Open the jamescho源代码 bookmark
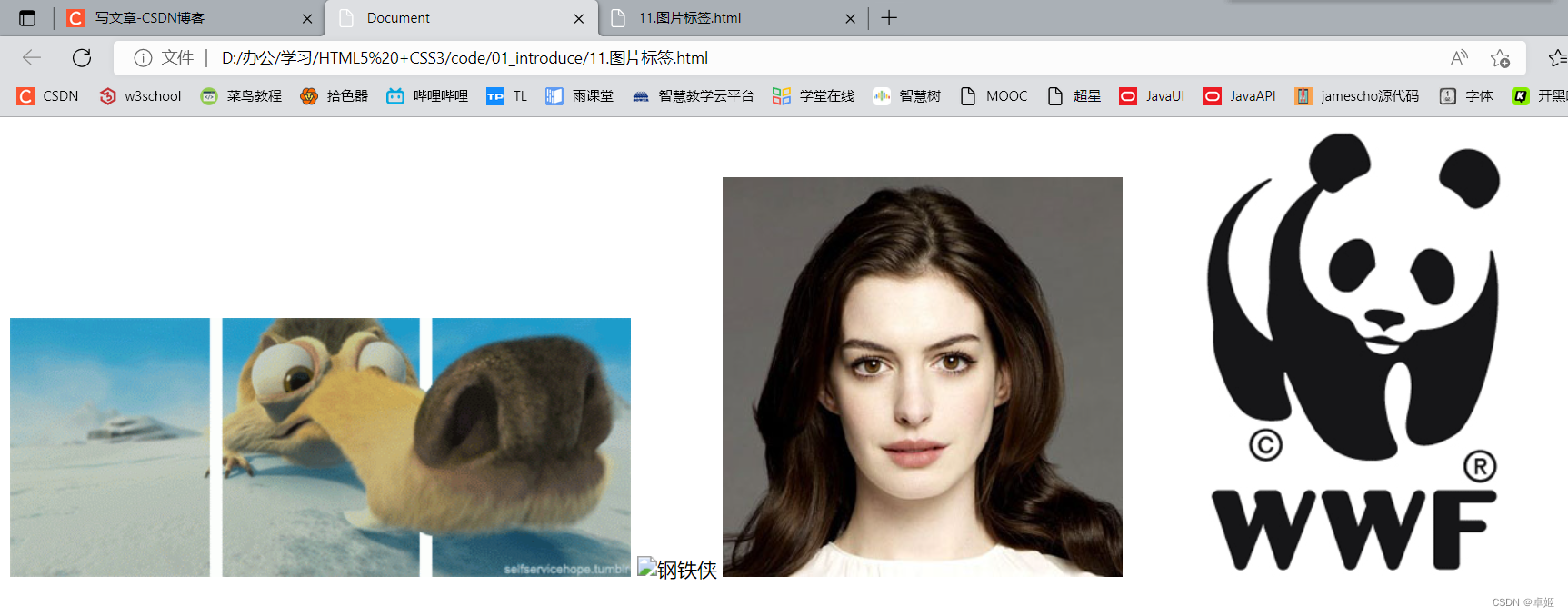This screenshot has height=616, width=1568. pyautogui.click(x=1357, y=96)
